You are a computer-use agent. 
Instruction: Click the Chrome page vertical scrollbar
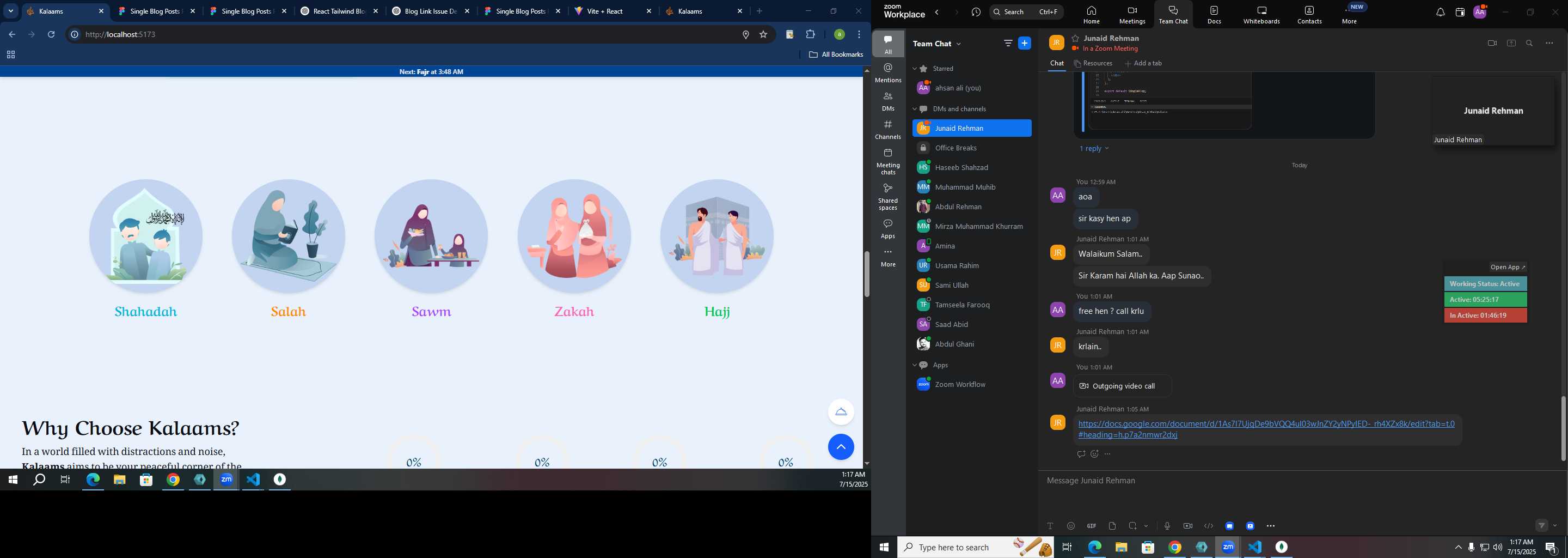coord(866,274)
